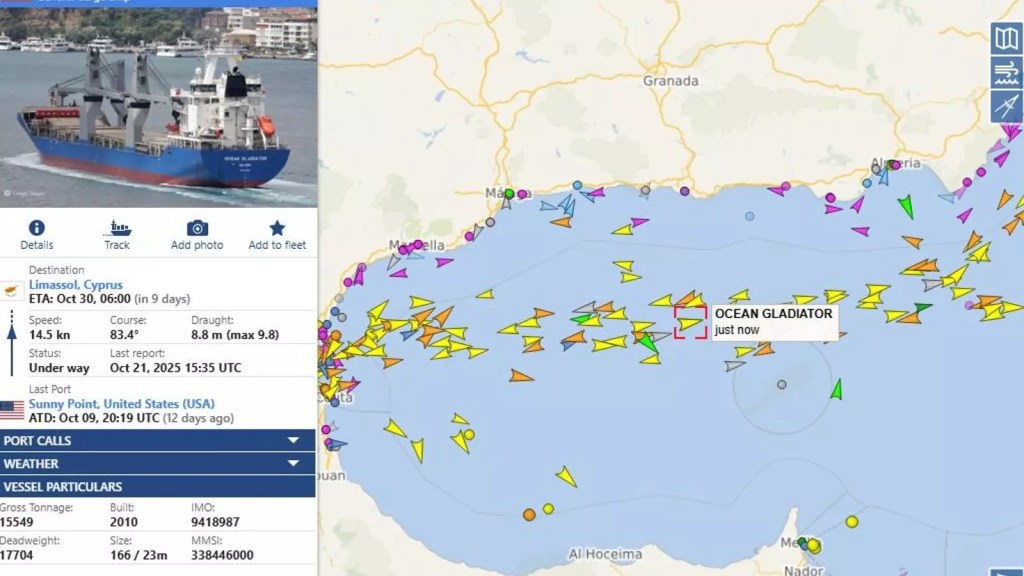This screenshot has height=576, width=1024.
Task: Select the Granada city label on map
Action: click(671, 81)
